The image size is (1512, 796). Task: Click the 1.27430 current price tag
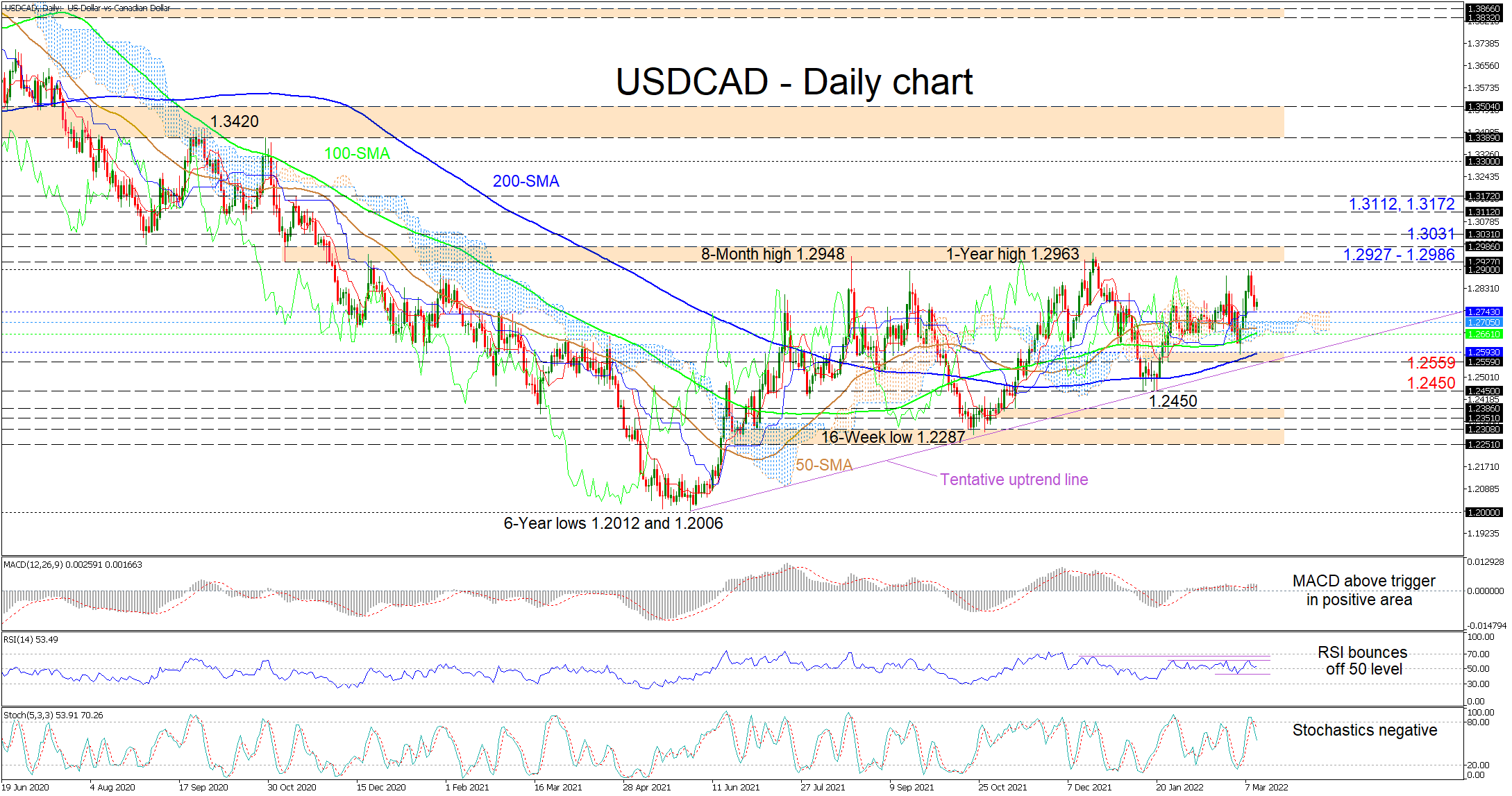coord(1484,312)
